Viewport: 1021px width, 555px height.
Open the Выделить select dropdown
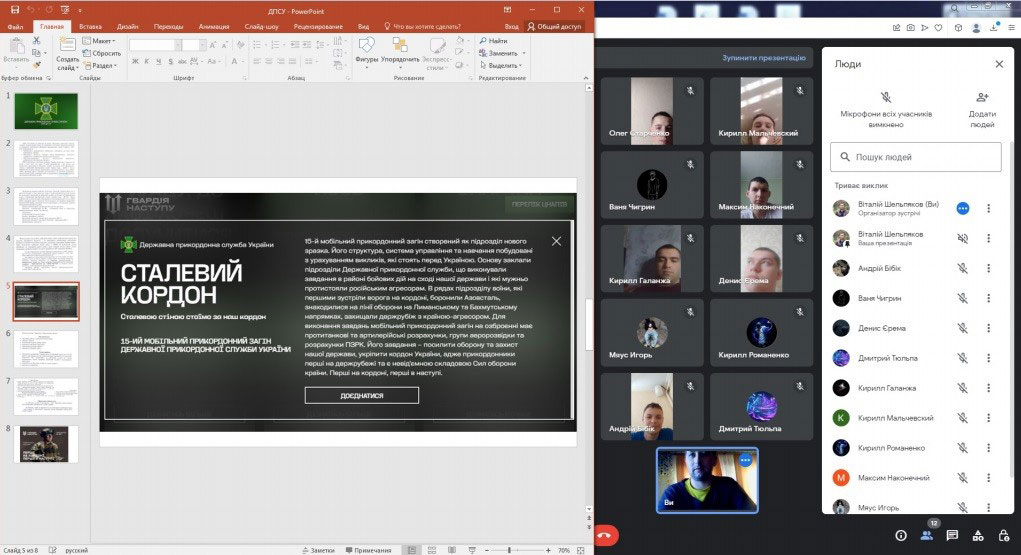coord(501,65)
